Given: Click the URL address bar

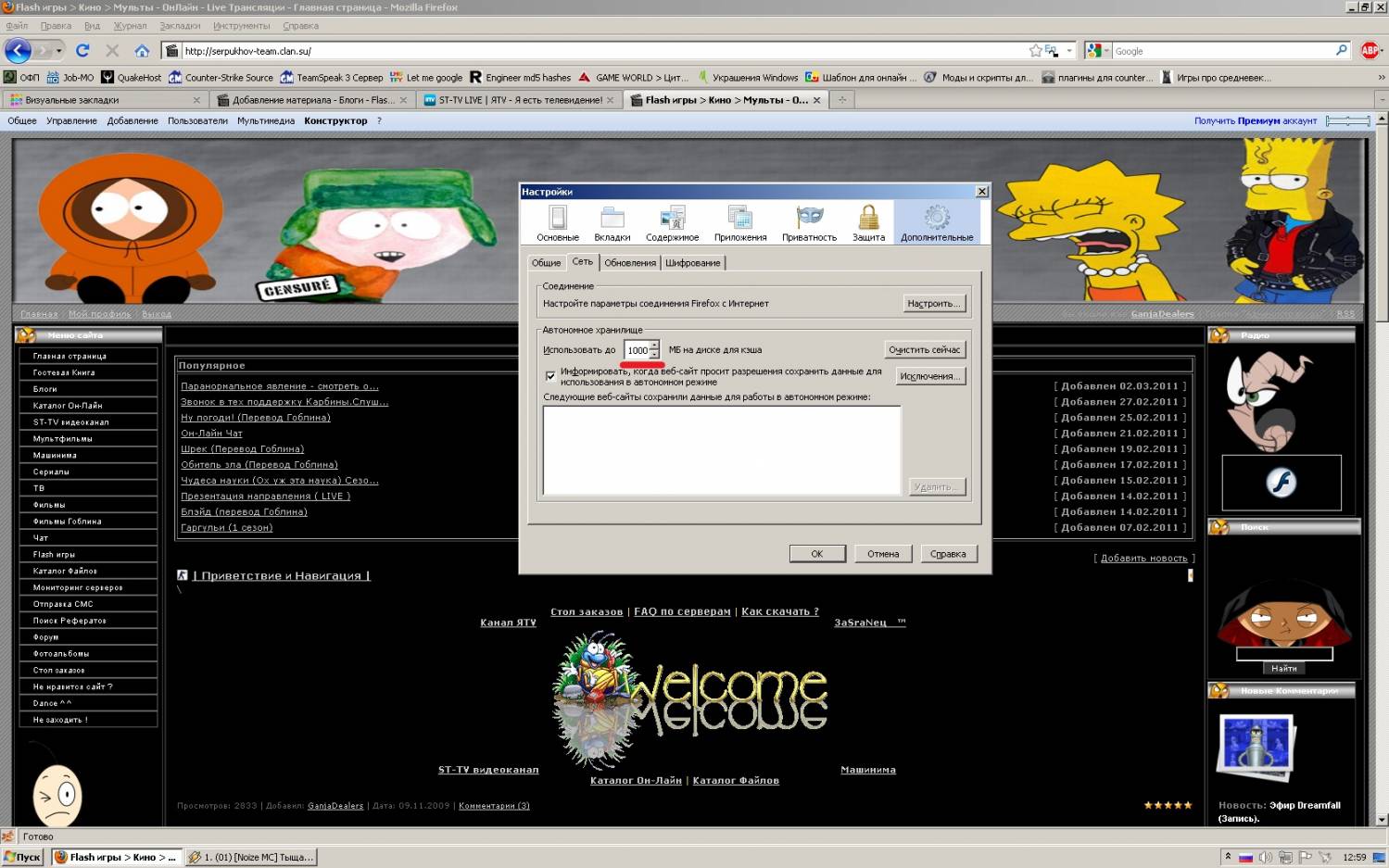Looking at the screenshot, I should coord(602,50).
